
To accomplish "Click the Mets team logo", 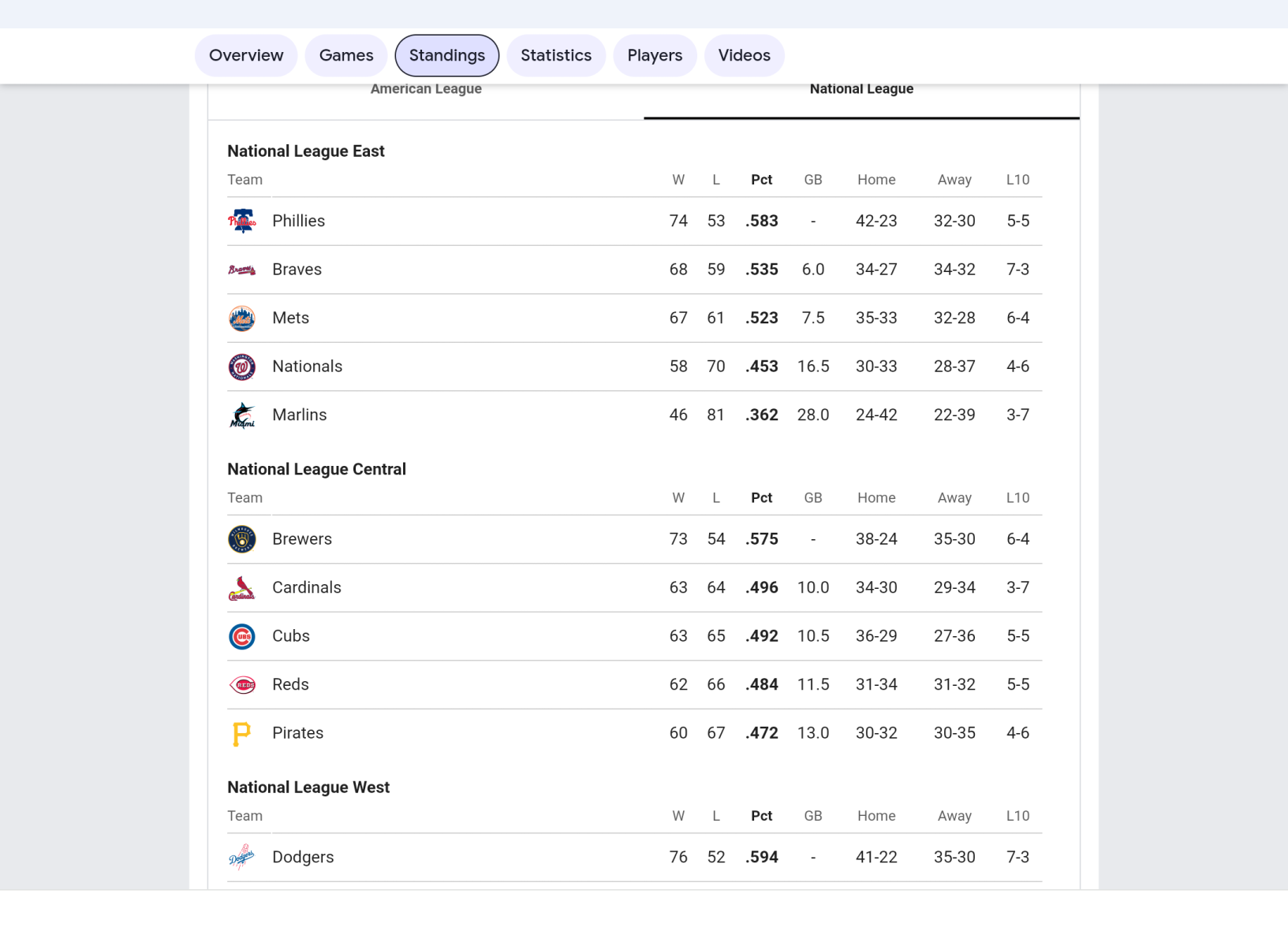I will [x=242, y=318].
